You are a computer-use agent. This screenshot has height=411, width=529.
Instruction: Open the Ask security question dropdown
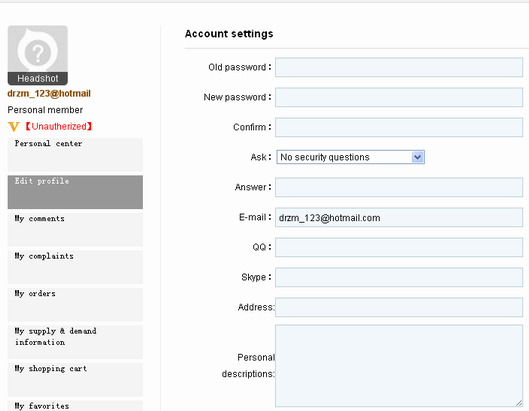(x=350, y=157)
